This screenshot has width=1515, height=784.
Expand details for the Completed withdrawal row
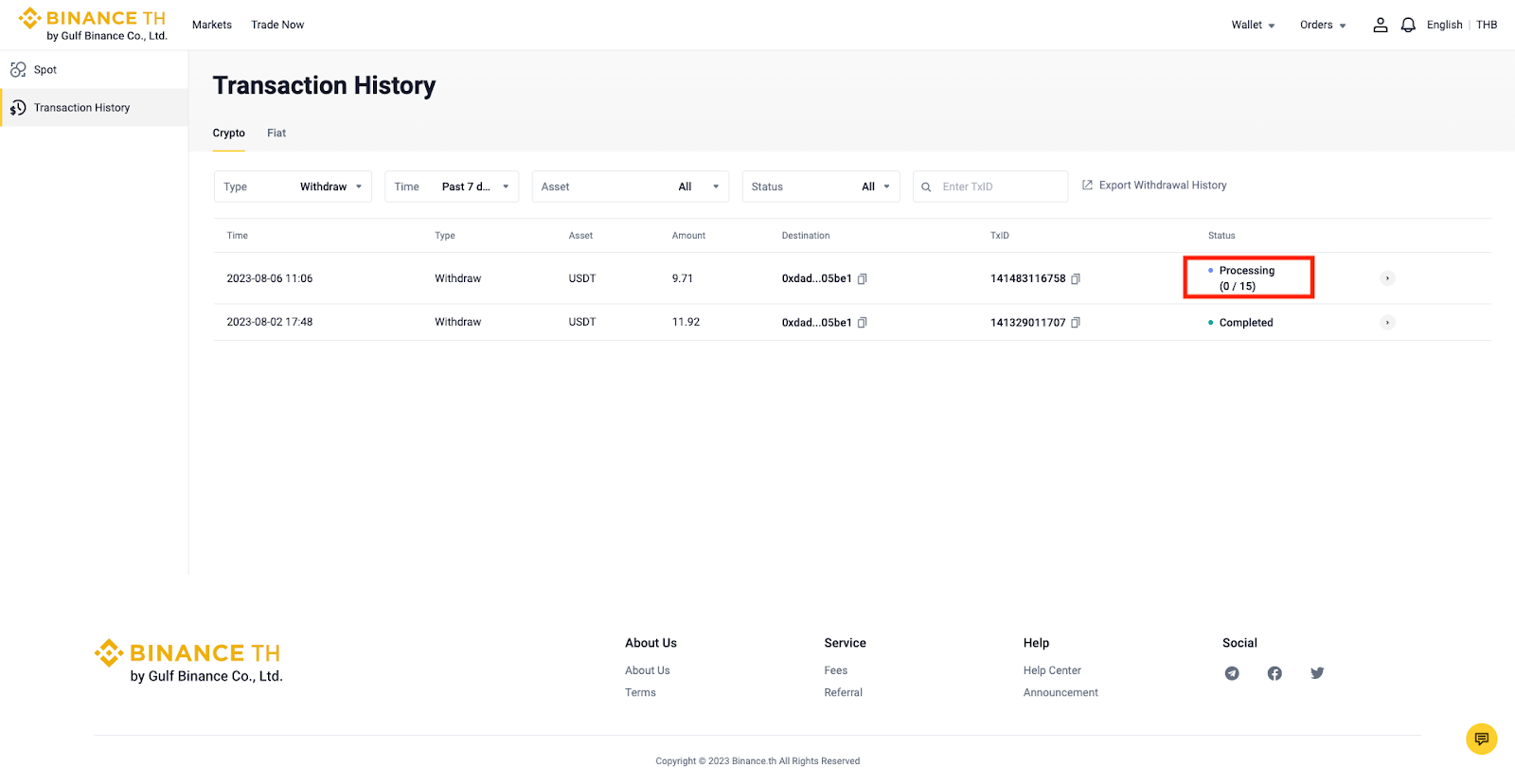coord(1387,323)
